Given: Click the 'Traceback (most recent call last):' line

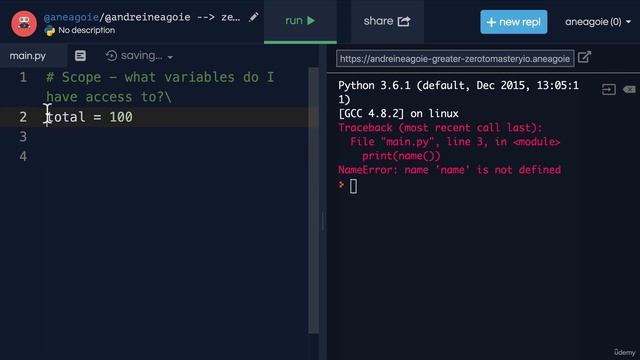Looking at the screenshot, I should tap(440, 128).
